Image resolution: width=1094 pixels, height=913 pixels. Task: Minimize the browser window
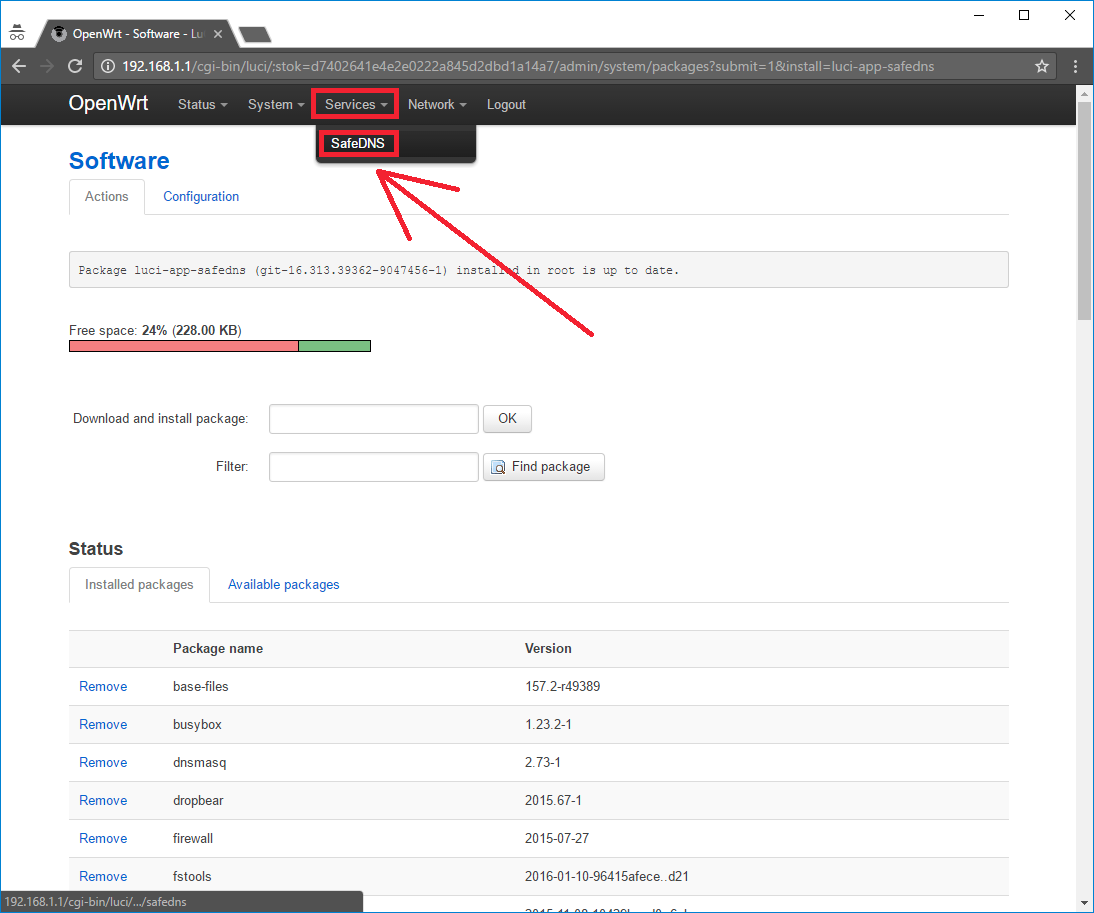pos(979,15)
